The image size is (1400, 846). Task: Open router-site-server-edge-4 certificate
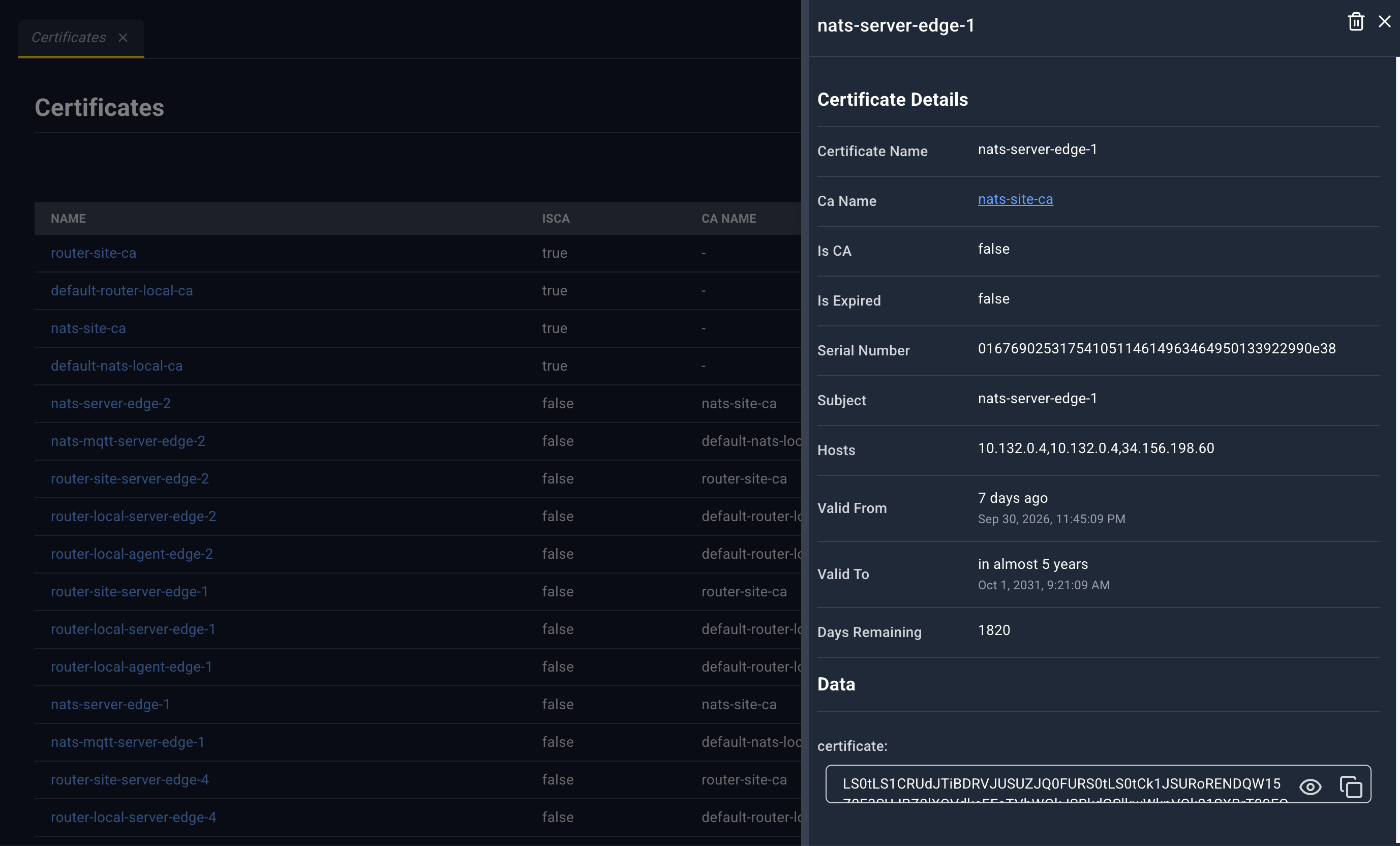click(130, 779)
